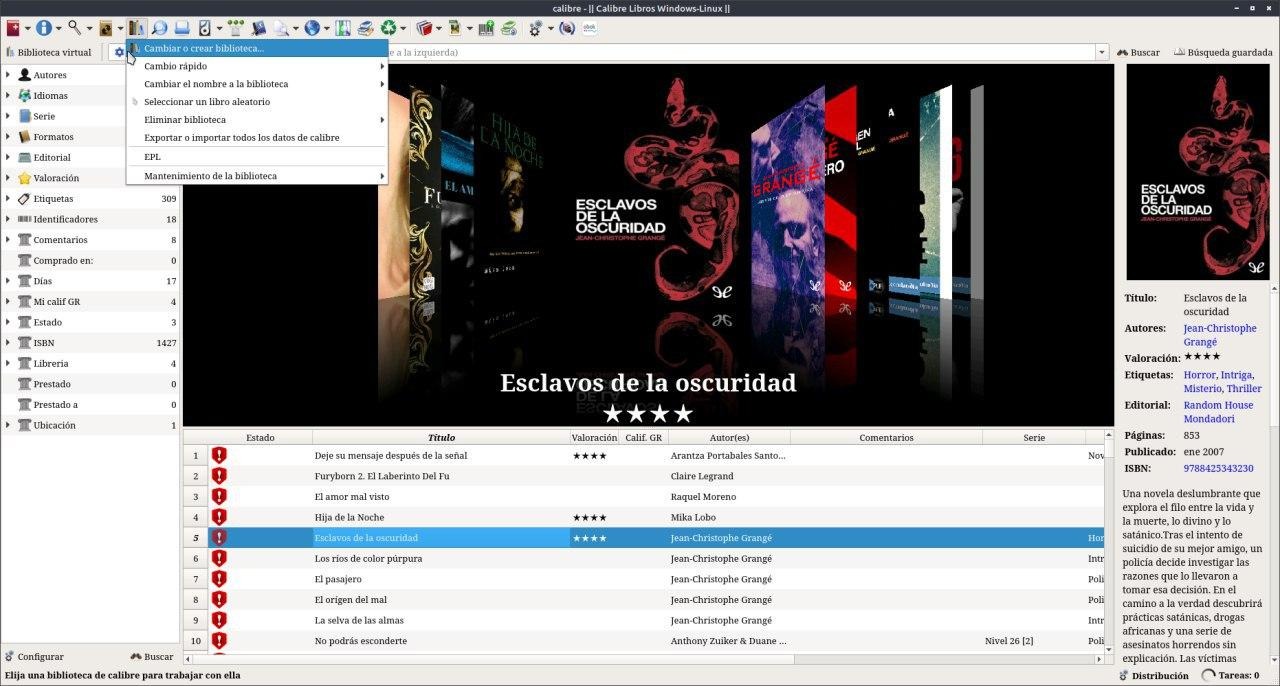The height and width of the screenshot is (686, 1280).
Task: Click the Librería category in tag browser
Action: 90,363
